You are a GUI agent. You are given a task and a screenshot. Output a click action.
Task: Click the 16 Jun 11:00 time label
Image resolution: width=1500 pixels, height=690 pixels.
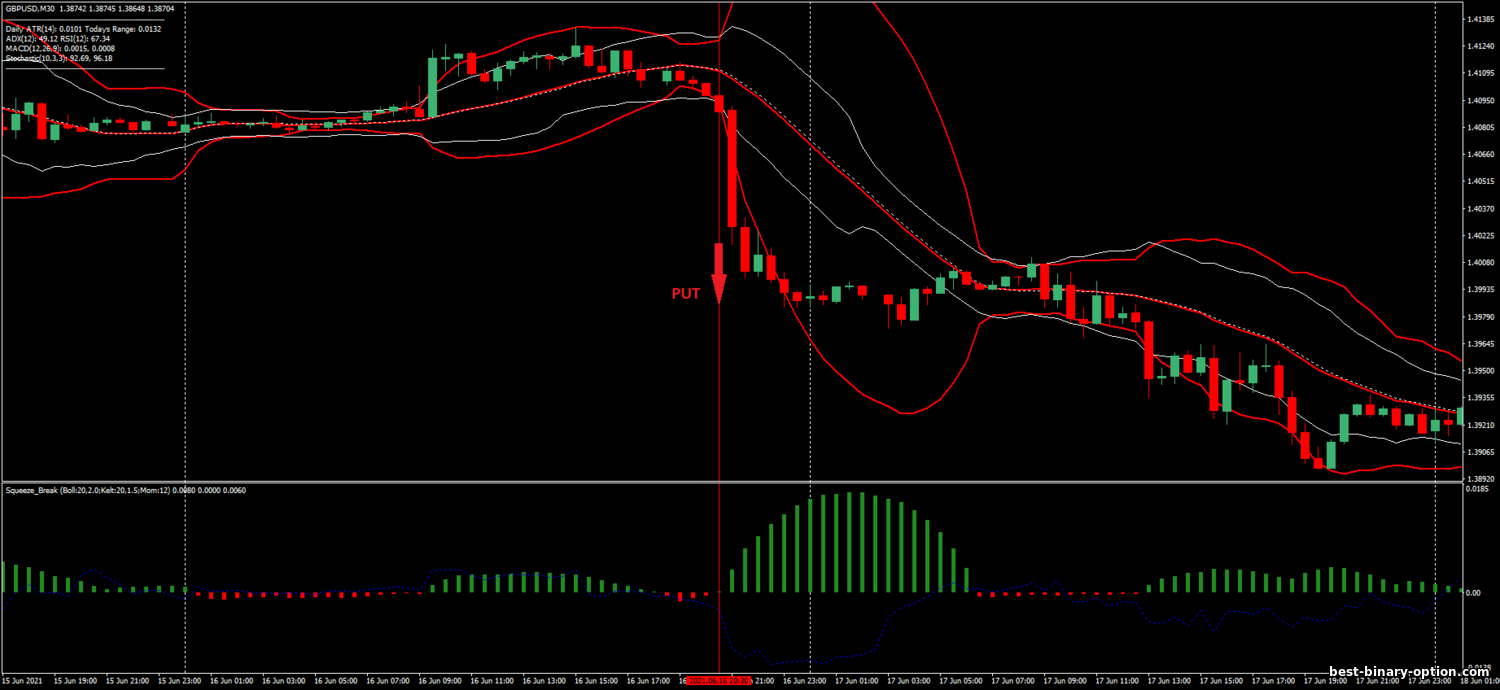(x=490, y=681)
